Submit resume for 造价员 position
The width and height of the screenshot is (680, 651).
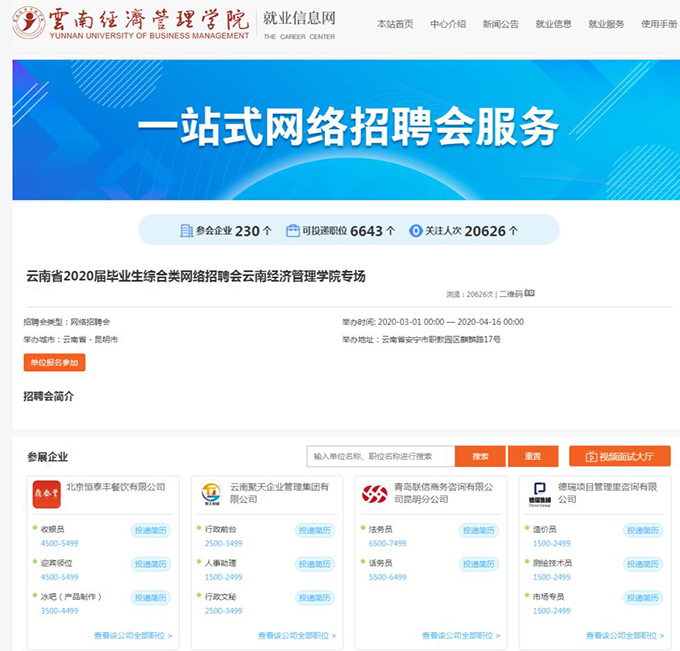(x=642, y=530)
